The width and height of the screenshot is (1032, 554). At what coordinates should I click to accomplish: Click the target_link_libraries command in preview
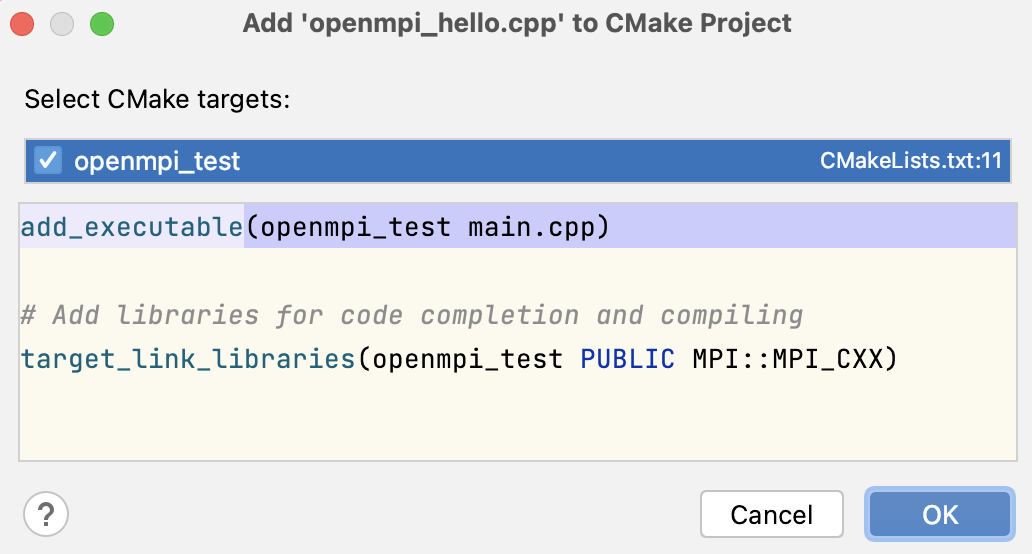pos(188,358)
